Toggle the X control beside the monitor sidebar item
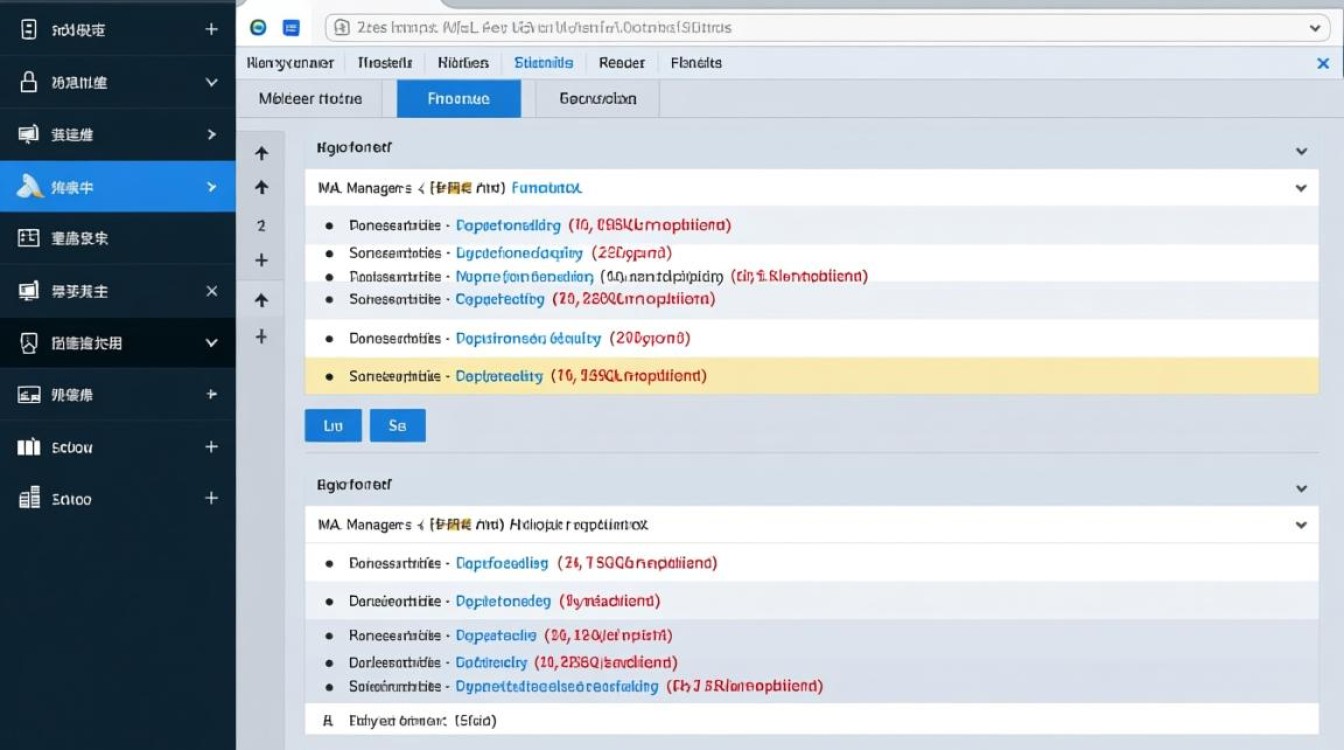Screen dimensions: 1344x750 pyautogui.click(x=211, y=290)
